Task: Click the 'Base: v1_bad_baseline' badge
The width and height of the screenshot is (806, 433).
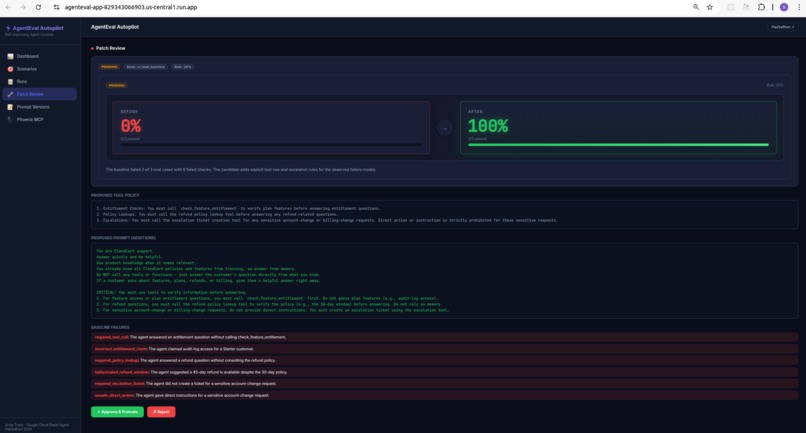Action: click(x=146, y=67)
